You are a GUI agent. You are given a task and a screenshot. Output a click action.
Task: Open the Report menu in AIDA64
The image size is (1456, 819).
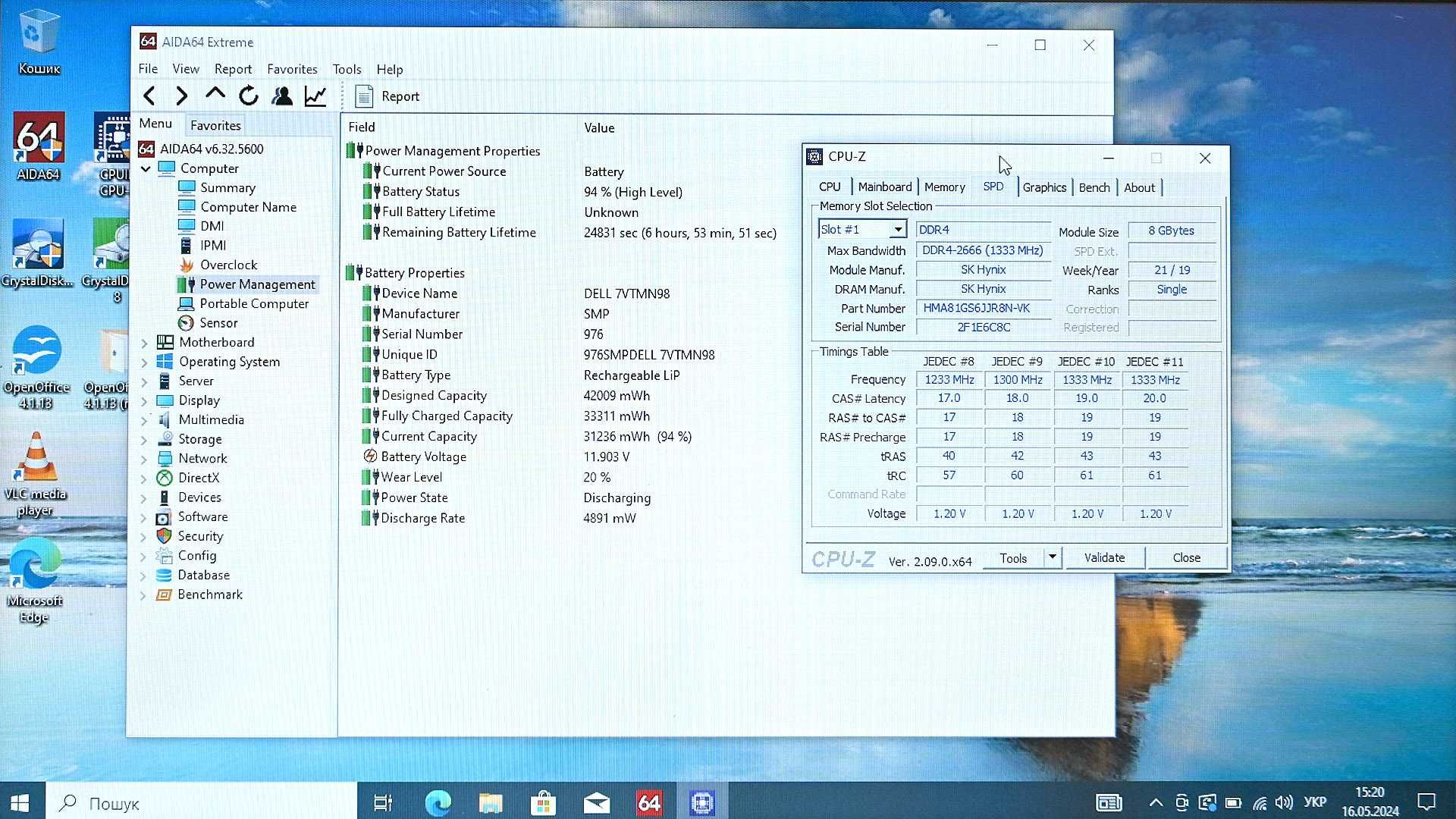[231, 68]
